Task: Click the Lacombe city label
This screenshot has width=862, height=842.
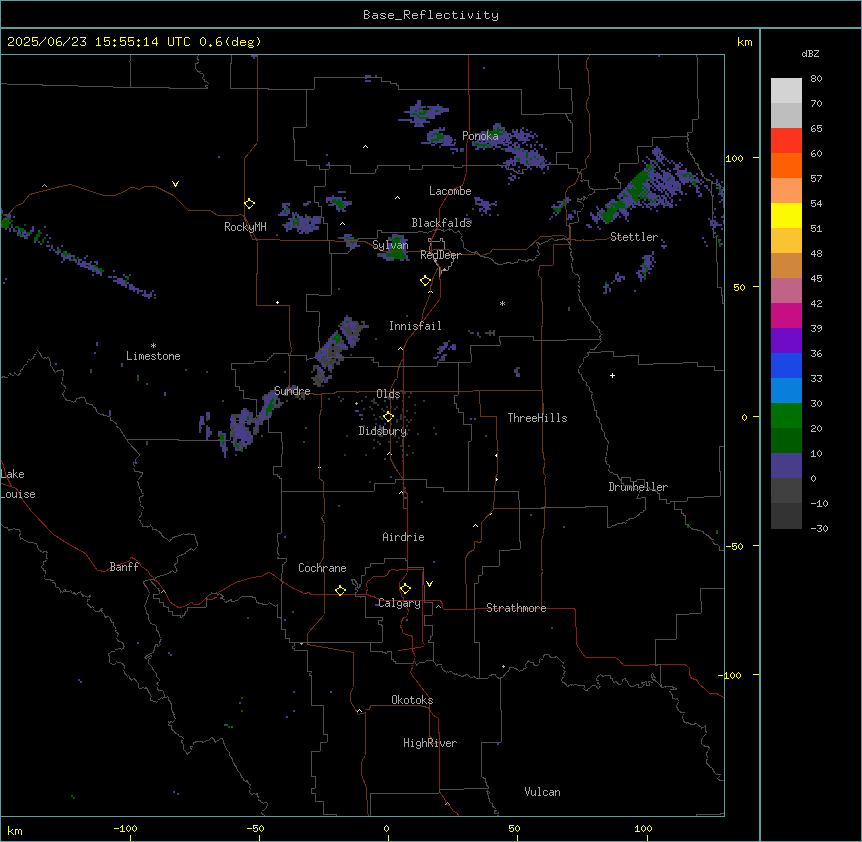Action: (450, 191)
